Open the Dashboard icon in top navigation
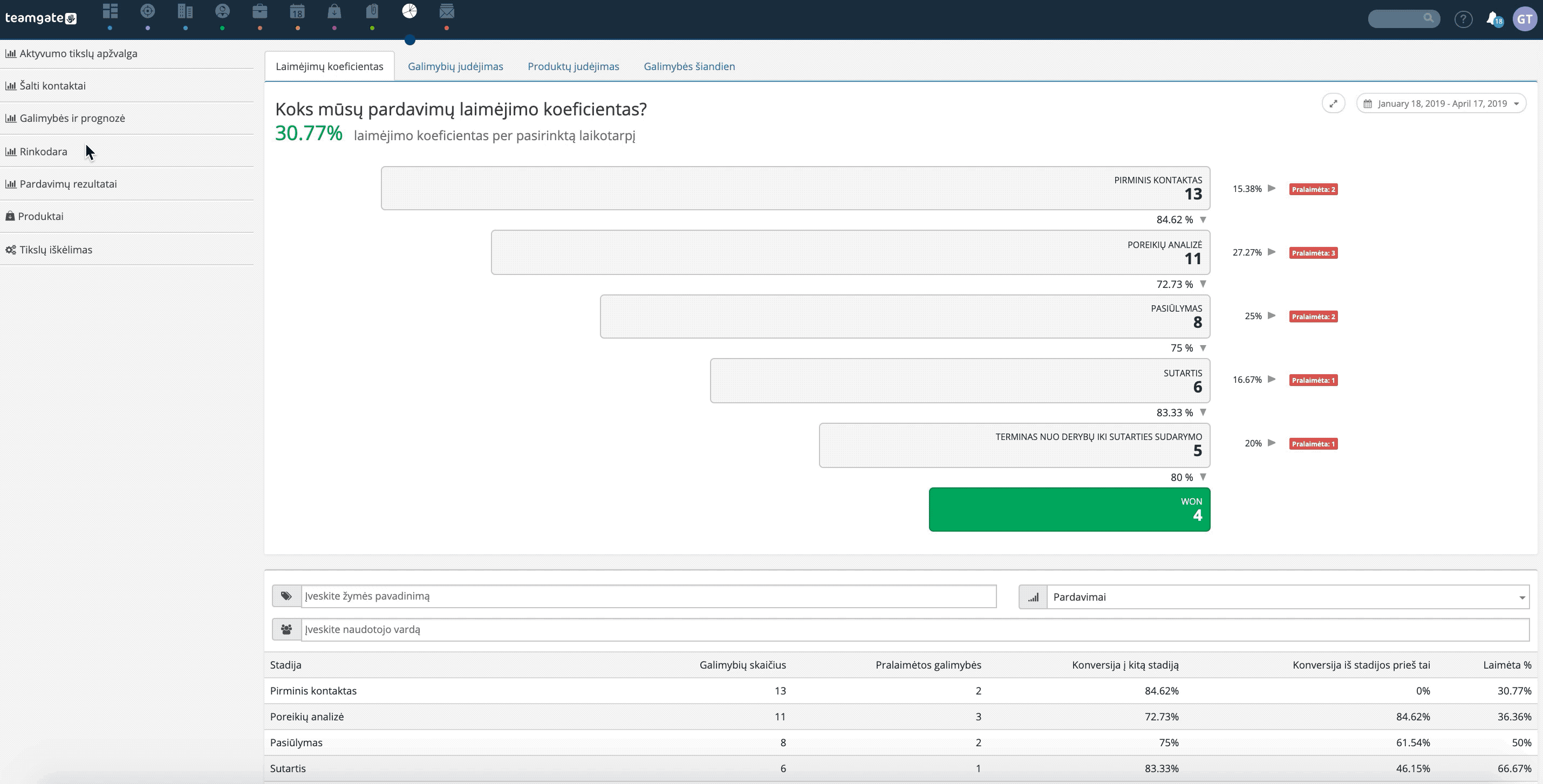This screenshot has height=784, width=1543. [110, 11]
